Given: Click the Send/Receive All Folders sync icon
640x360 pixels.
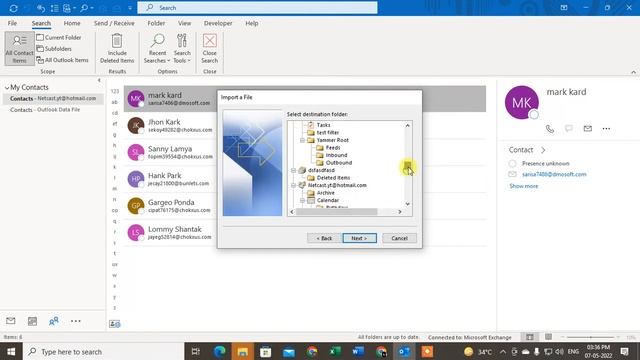Looking at the screenshot, I should click(13, 8).
